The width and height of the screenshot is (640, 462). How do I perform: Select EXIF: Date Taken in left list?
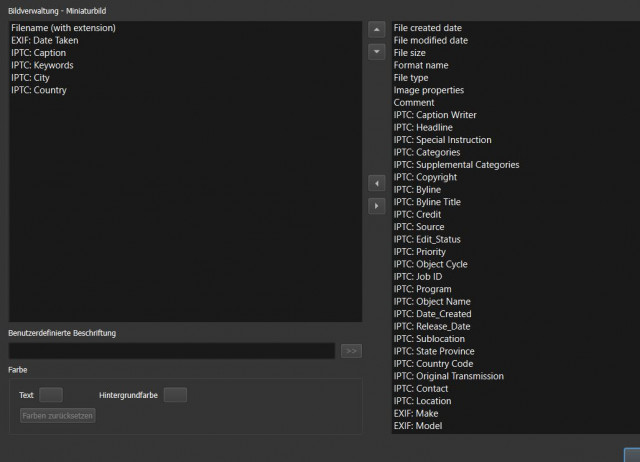pyautogui.click(x=45, y=40)
